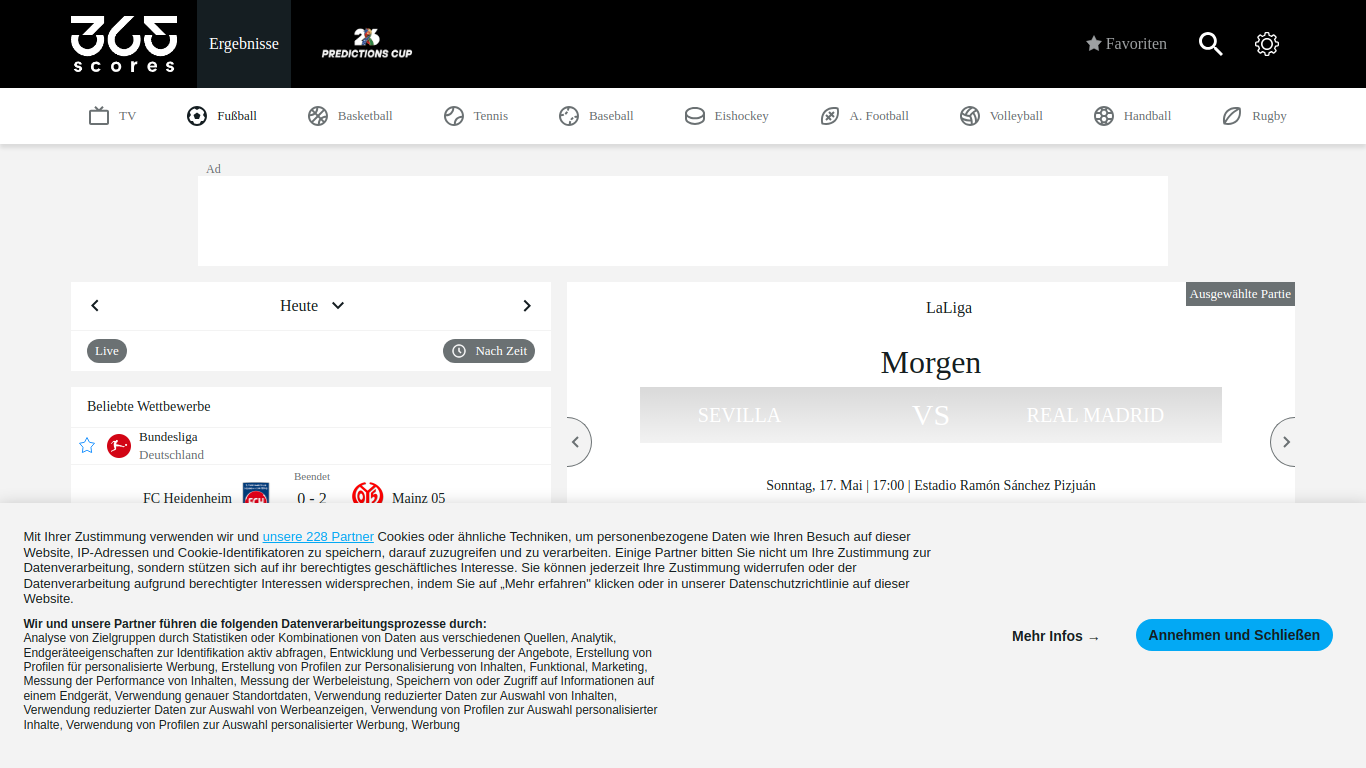The height and width of the screenshot is (768, 1366).
Task: Expand the Heute date dropdown
Action: pyautogui.click(x=311, y=306)
